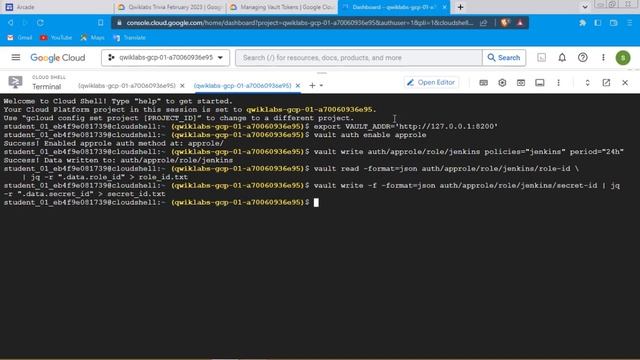Click the Google Cloud logo
Screen dimensions: 640x360
[58, 58]
